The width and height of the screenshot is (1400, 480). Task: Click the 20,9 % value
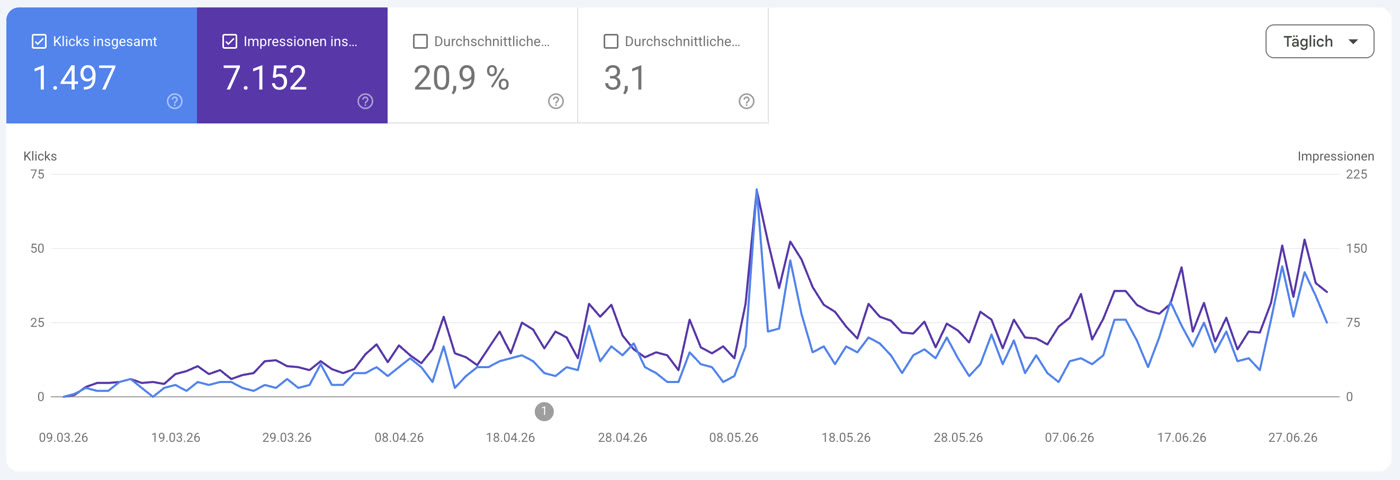(x=461, y=78)
